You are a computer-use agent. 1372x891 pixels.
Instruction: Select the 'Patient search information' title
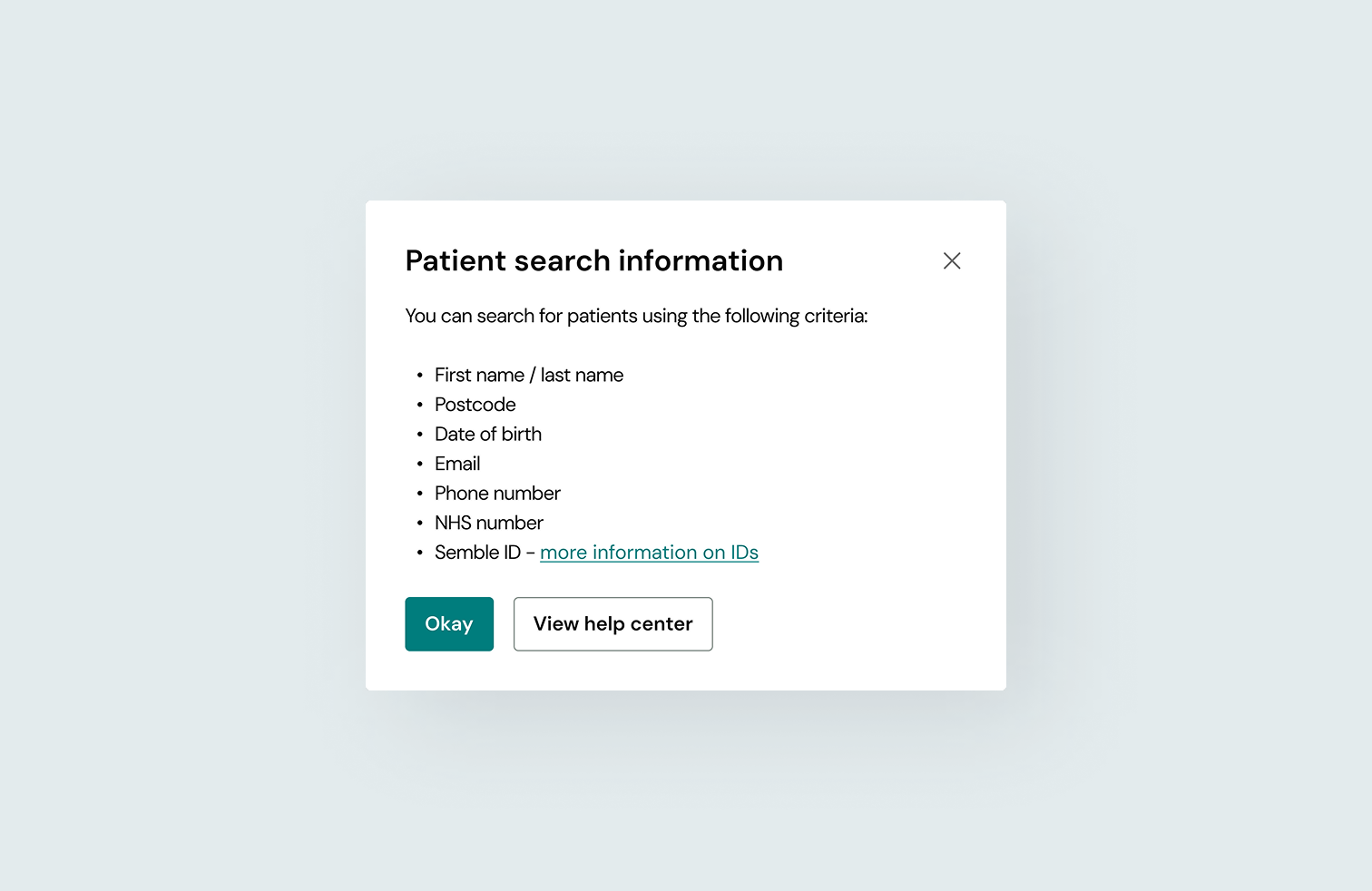(594, 260)
